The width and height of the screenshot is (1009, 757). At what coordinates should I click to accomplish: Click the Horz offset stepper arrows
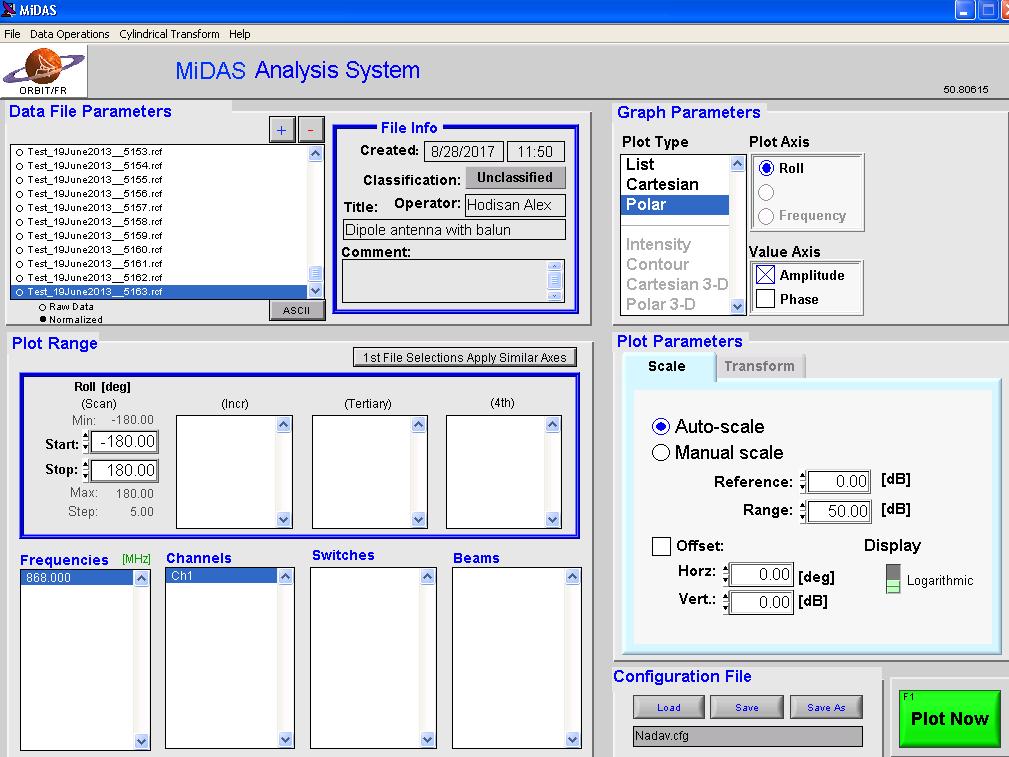pyautogui.click(x=726, y=575)
